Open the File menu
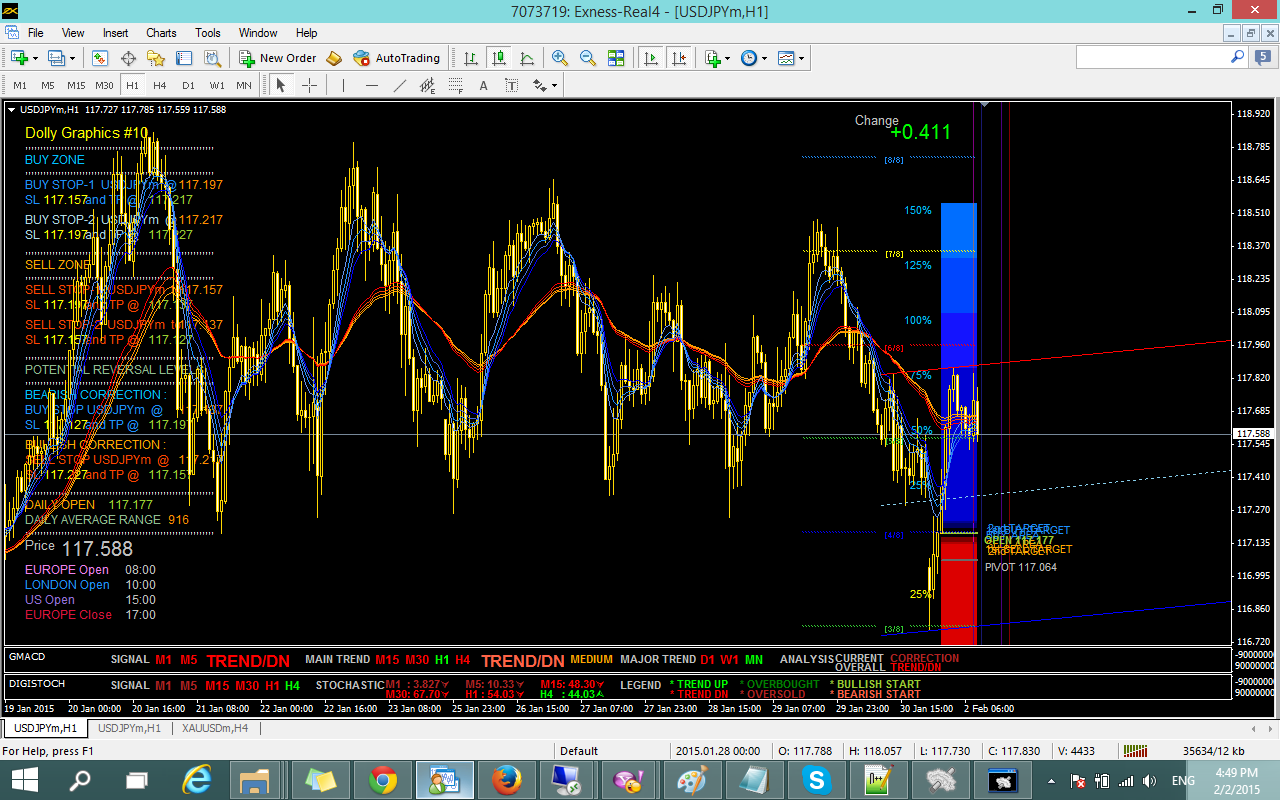Screen dimensions: 1280x800 click(x=35, y=33)
